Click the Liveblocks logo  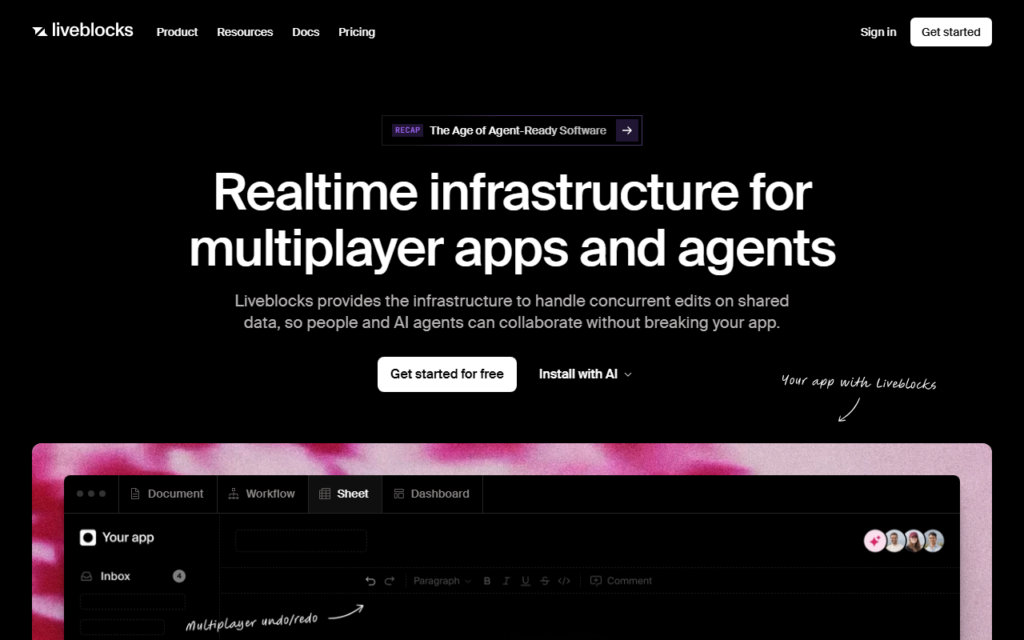coord(83,31)
